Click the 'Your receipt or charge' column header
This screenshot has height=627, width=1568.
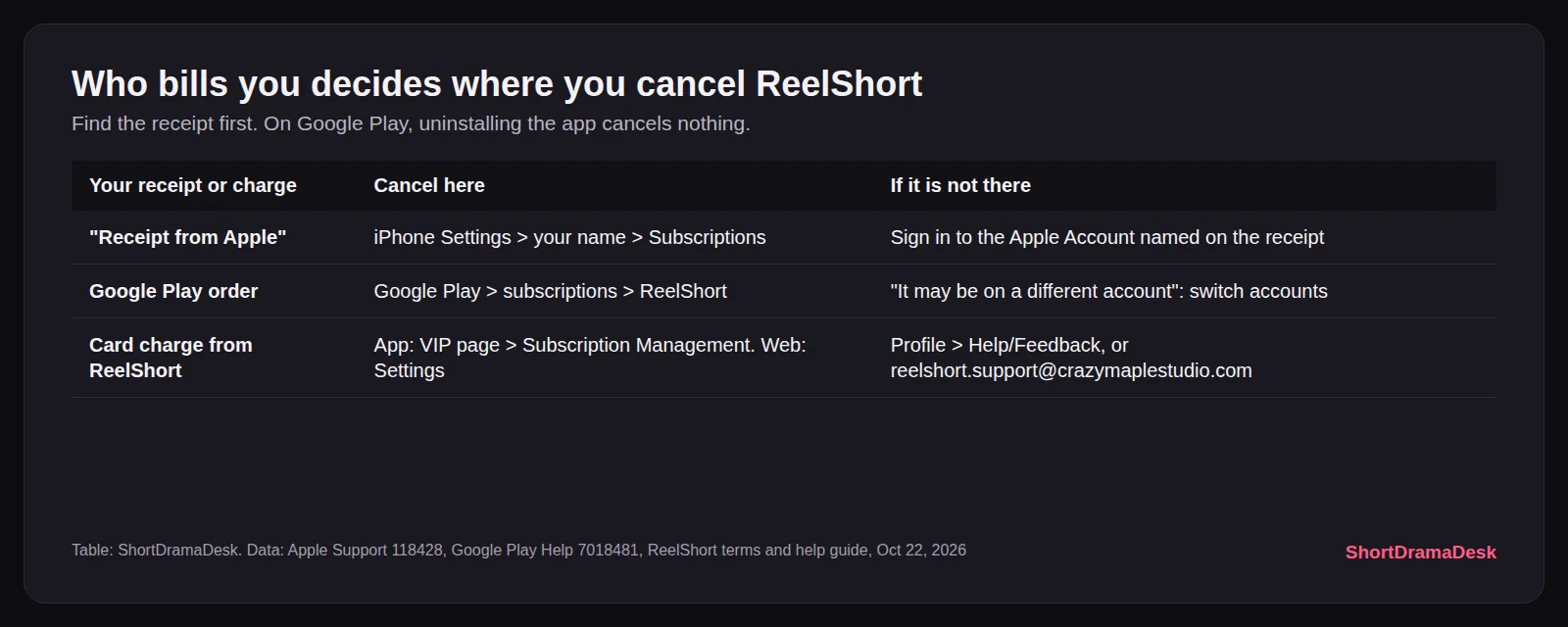193,185
